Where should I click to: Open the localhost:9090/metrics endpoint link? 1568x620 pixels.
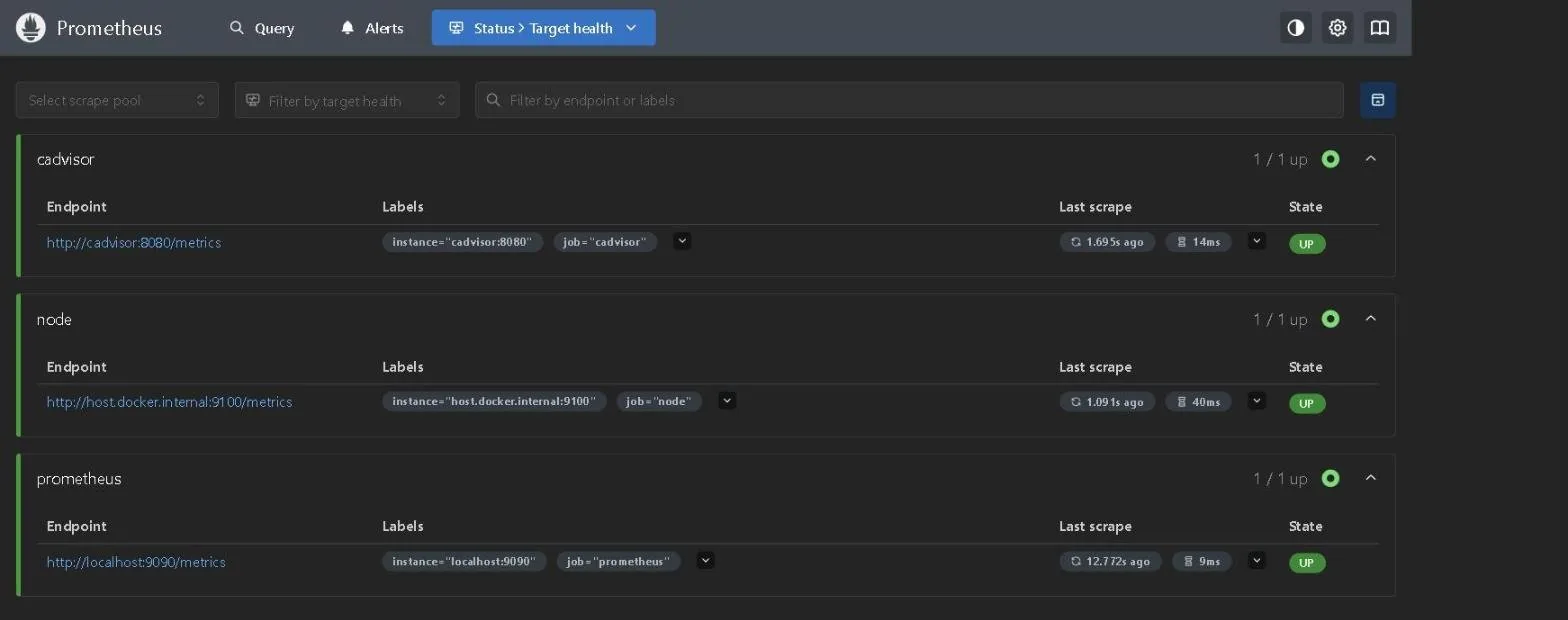pyautogui.click(x=136, y=562)
